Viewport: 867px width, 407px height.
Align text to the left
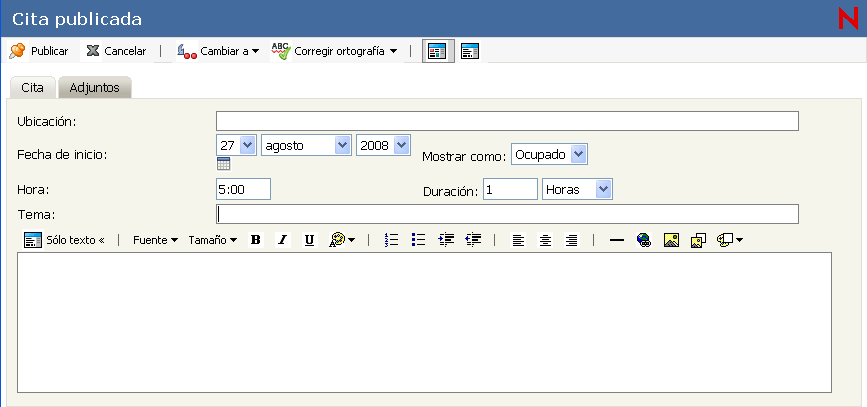coord(518,240)
